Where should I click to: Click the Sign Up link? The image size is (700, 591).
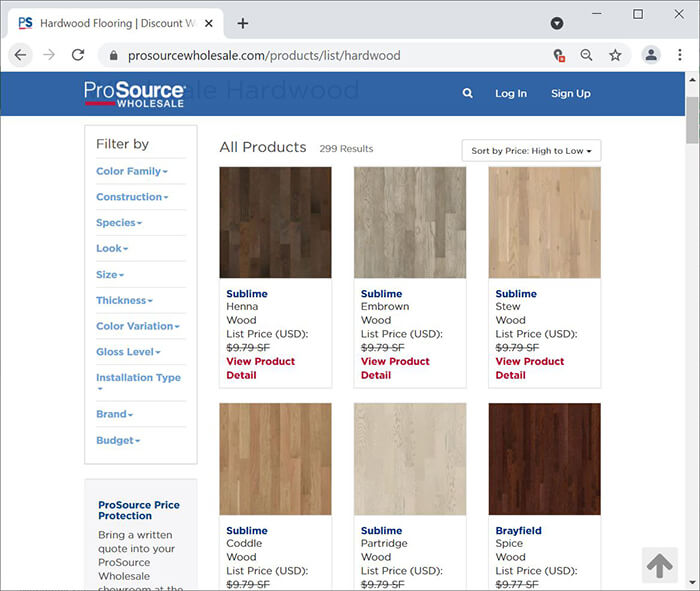[571, 94]
